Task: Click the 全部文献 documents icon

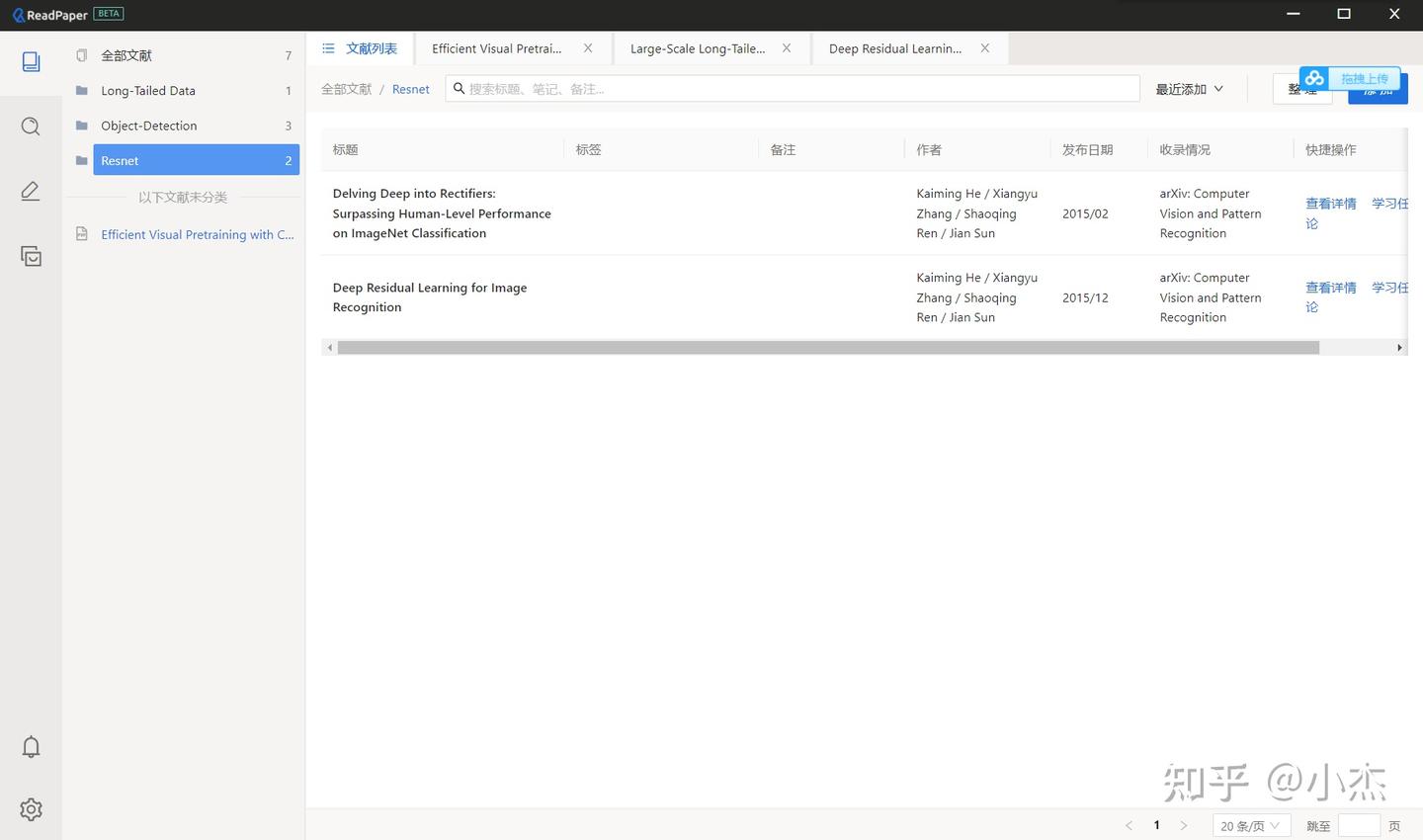Action: 82,55
